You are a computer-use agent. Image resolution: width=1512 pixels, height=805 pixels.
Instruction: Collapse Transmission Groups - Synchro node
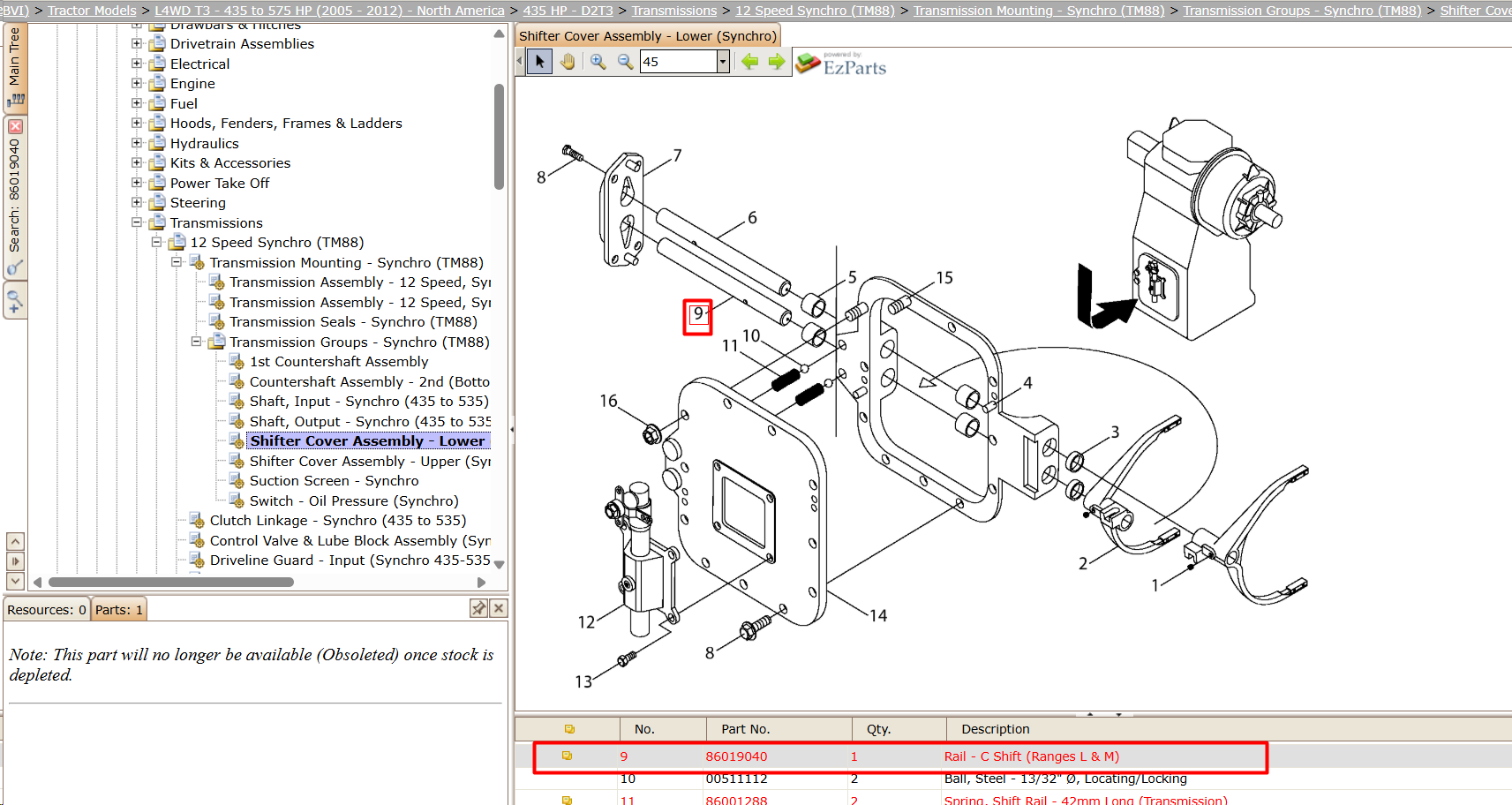click(196, 342)
